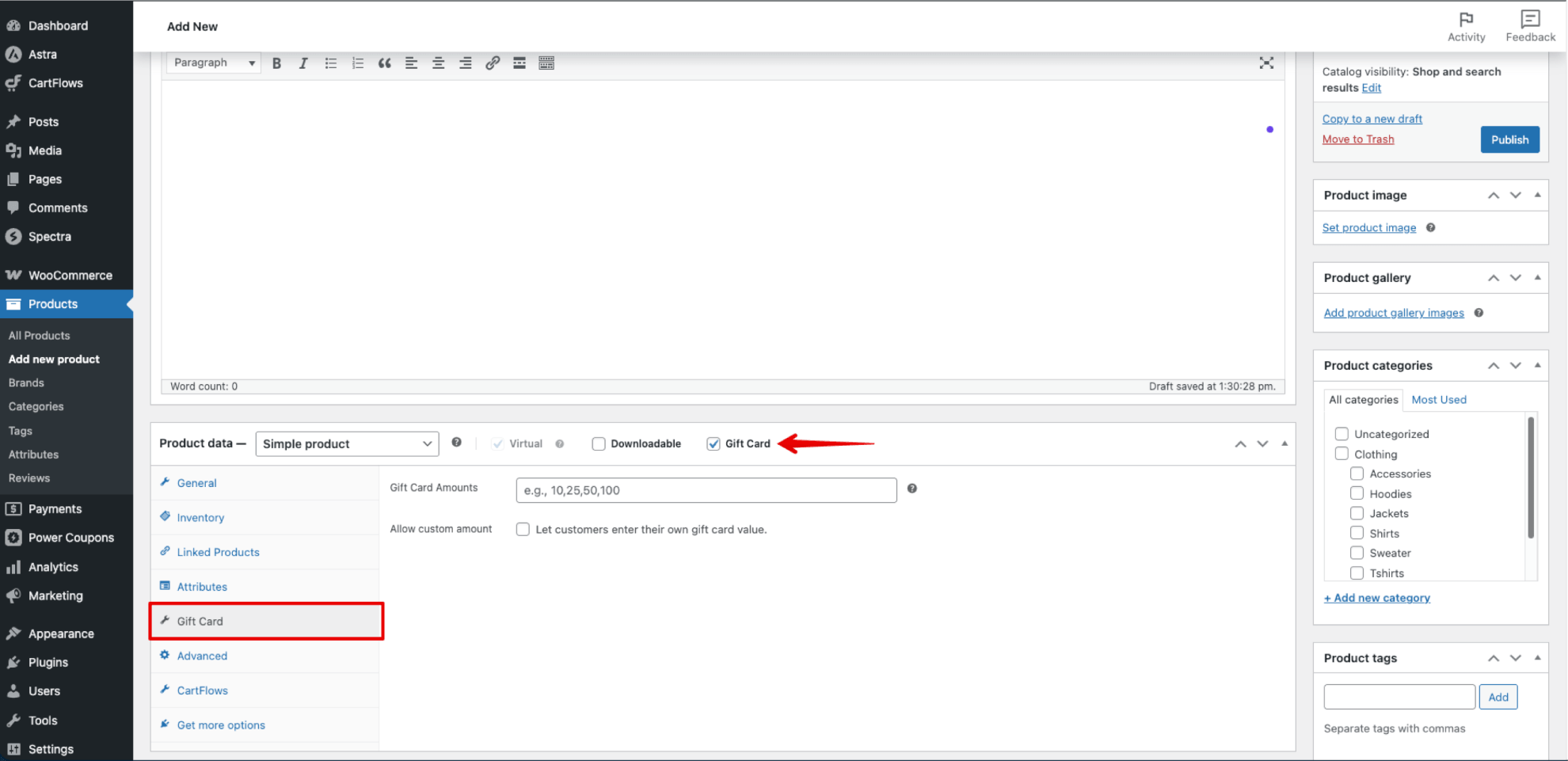Open the Simple product type dropdown
Image resolution: width=1568 pixels, height=761 pixels.
coord(347,444)
